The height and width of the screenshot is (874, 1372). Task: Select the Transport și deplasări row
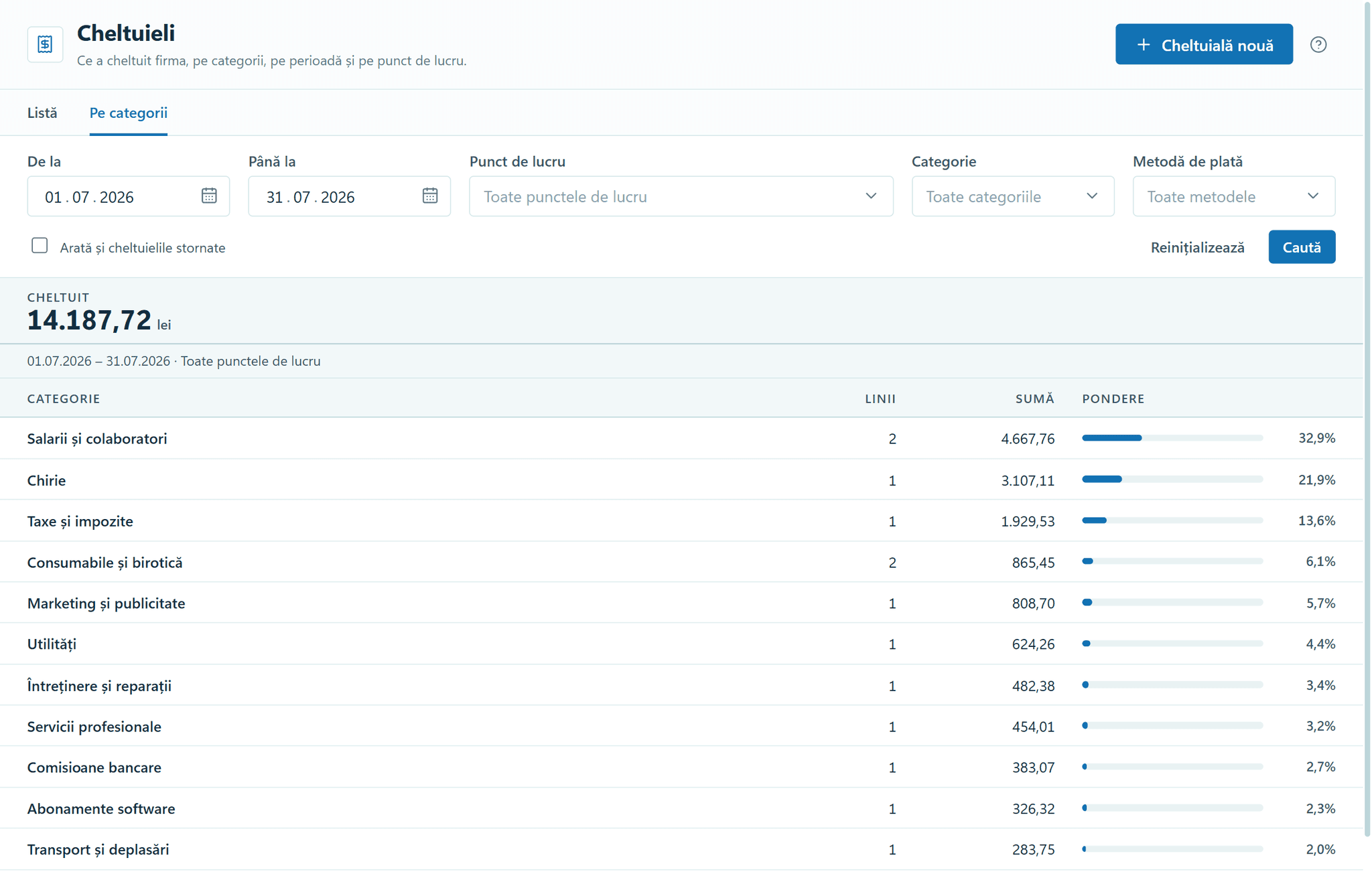(681, 849)
